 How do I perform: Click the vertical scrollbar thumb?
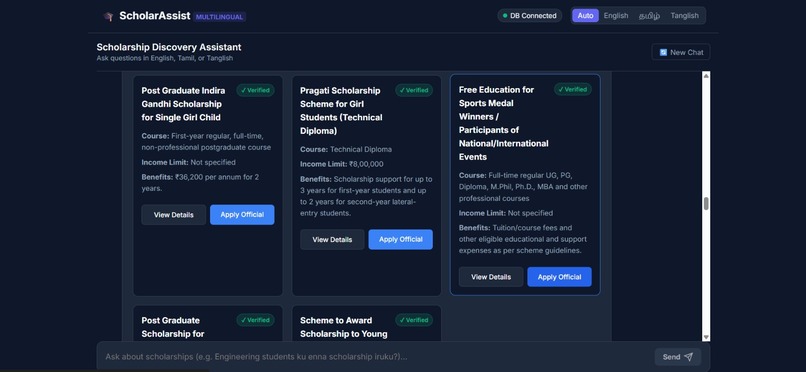tap(706, 203)
